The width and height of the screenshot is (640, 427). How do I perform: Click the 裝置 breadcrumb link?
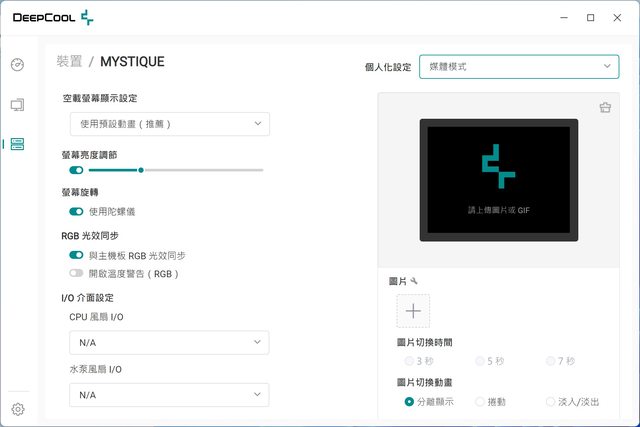[x=70, y=62]
